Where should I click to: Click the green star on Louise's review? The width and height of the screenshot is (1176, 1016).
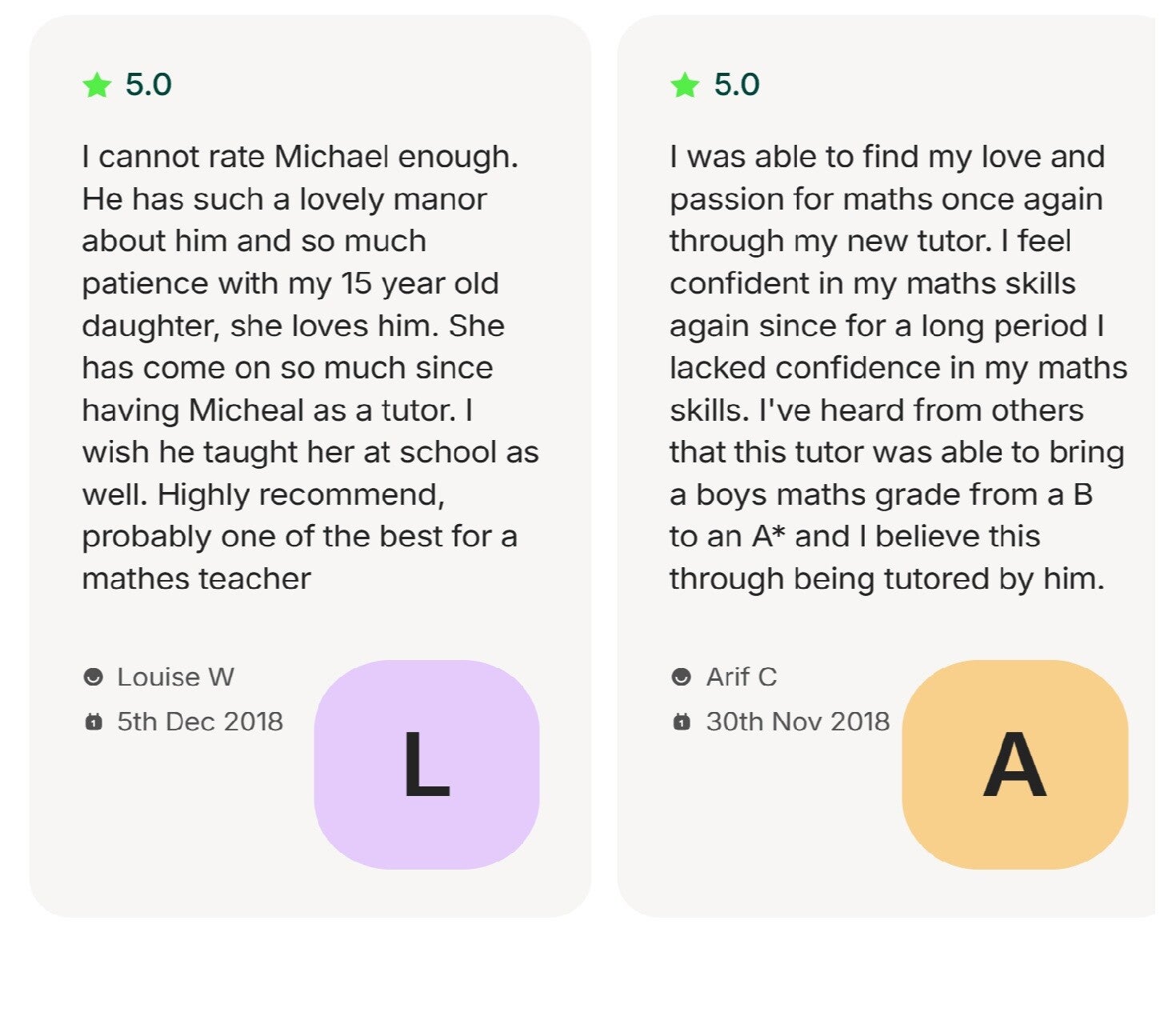pyautogui.click(x=97, y=85)
